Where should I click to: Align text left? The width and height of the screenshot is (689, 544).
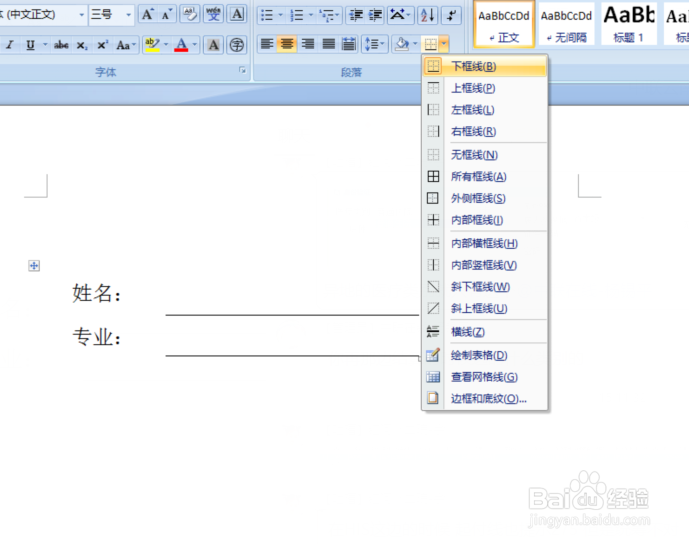pos(267,44)
